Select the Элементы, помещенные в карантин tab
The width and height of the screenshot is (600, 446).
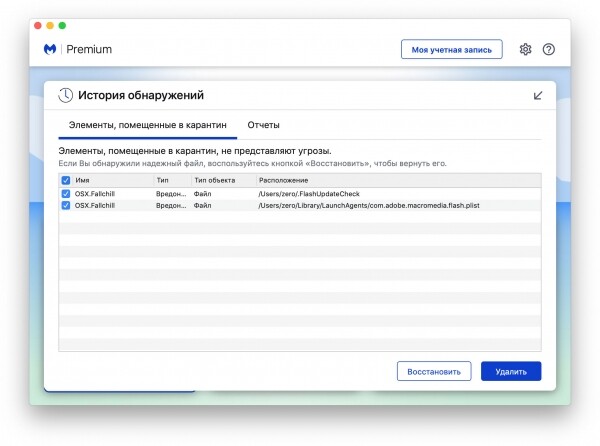(147, 125)
